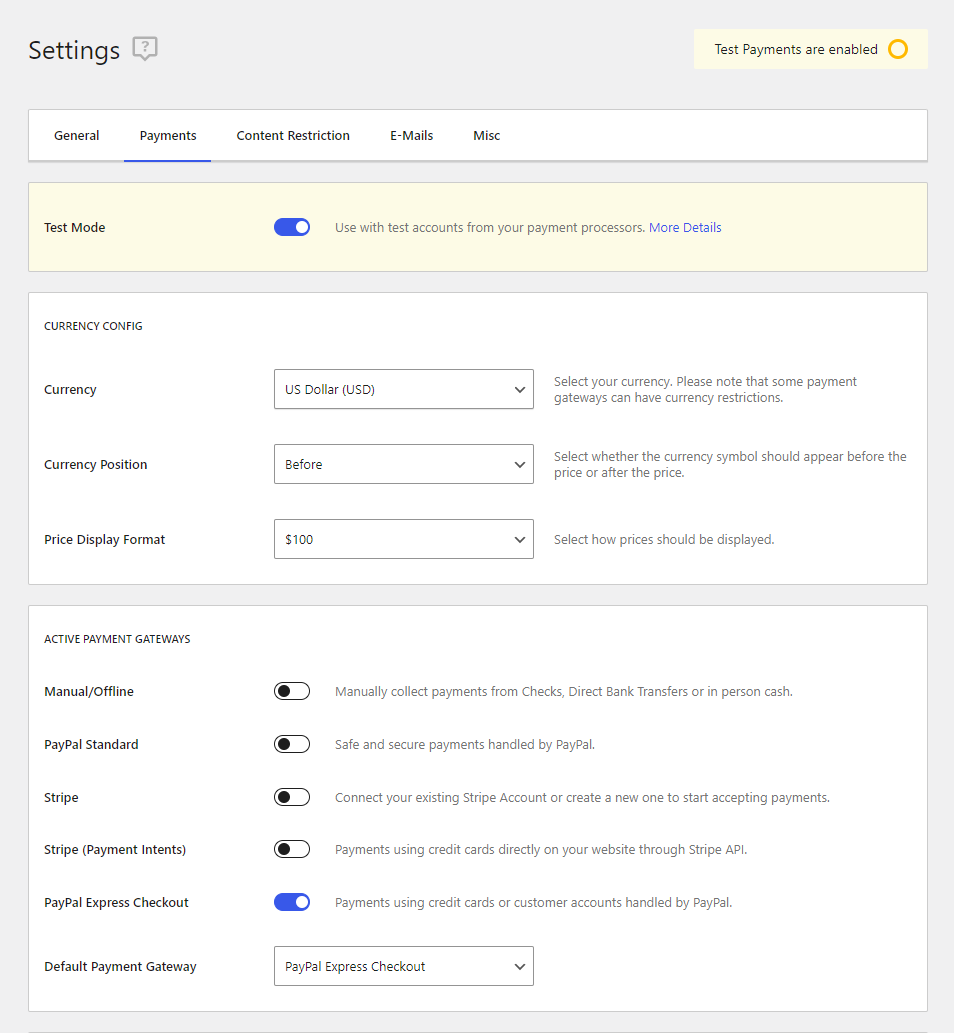Open the Misc tab
Screen dimensions: 954x1033
[x=487, y=136]
